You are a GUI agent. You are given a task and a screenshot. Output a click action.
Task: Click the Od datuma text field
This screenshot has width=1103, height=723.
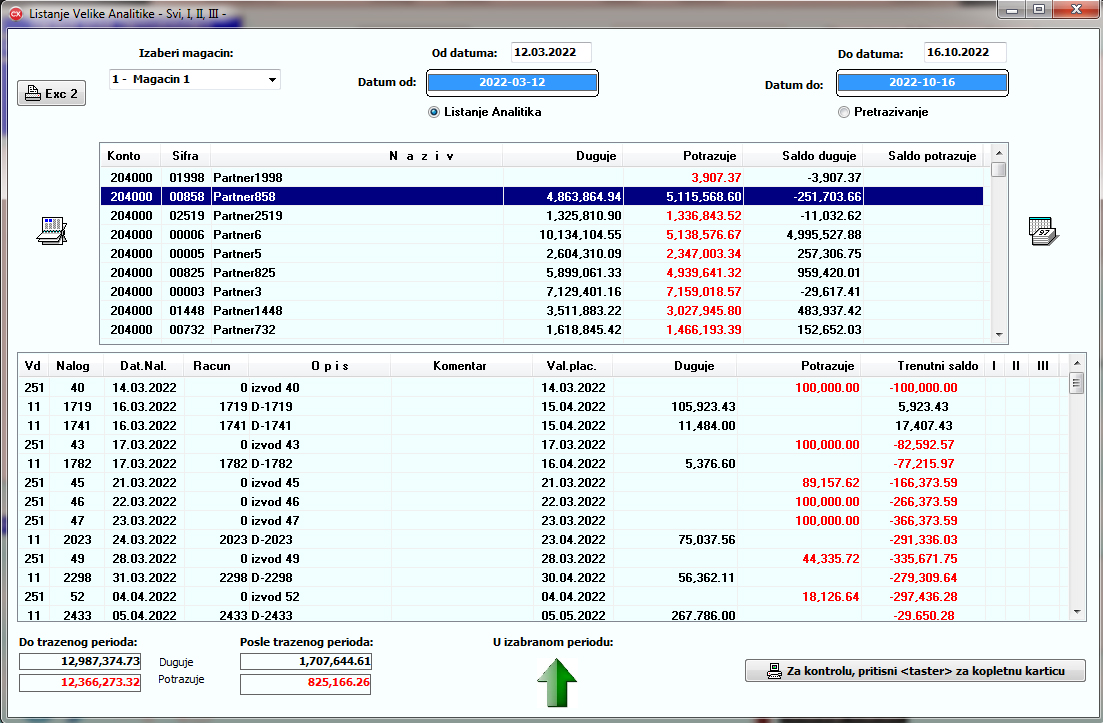click(551, 52)
